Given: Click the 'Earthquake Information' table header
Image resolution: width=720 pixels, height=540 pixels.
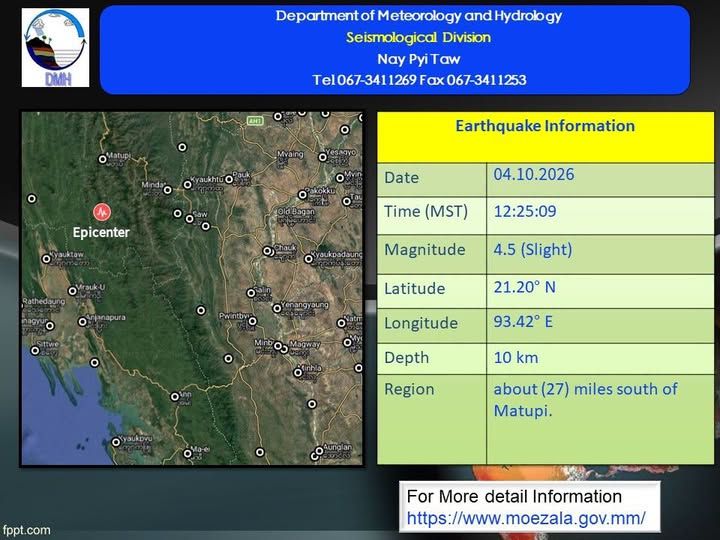Looking at the screenshot, I should 545,126.
